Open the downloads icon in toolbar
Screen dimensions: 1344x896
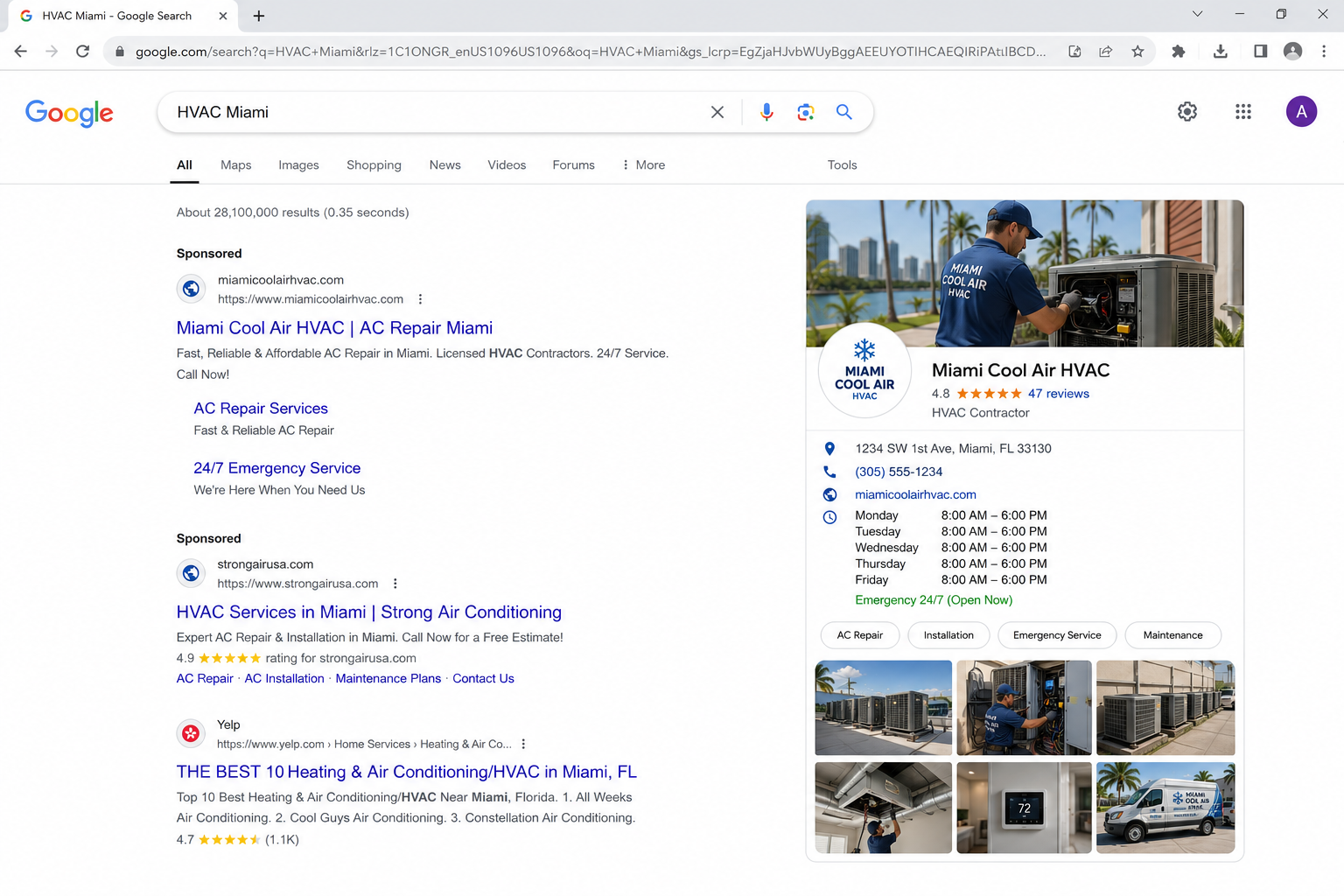point(1221,52)
